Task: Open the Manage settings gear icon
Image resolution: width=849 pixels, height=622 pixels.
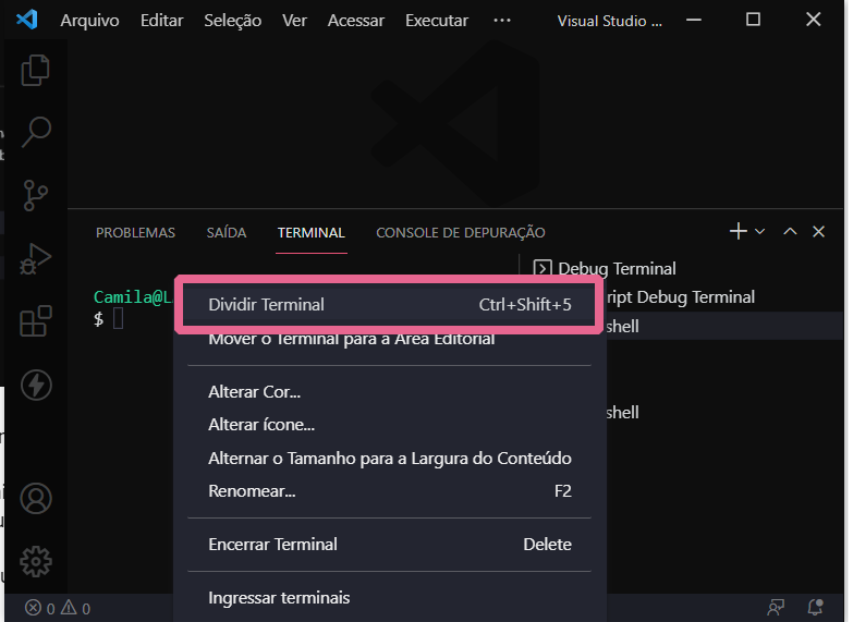Action: tap(35, 561)
